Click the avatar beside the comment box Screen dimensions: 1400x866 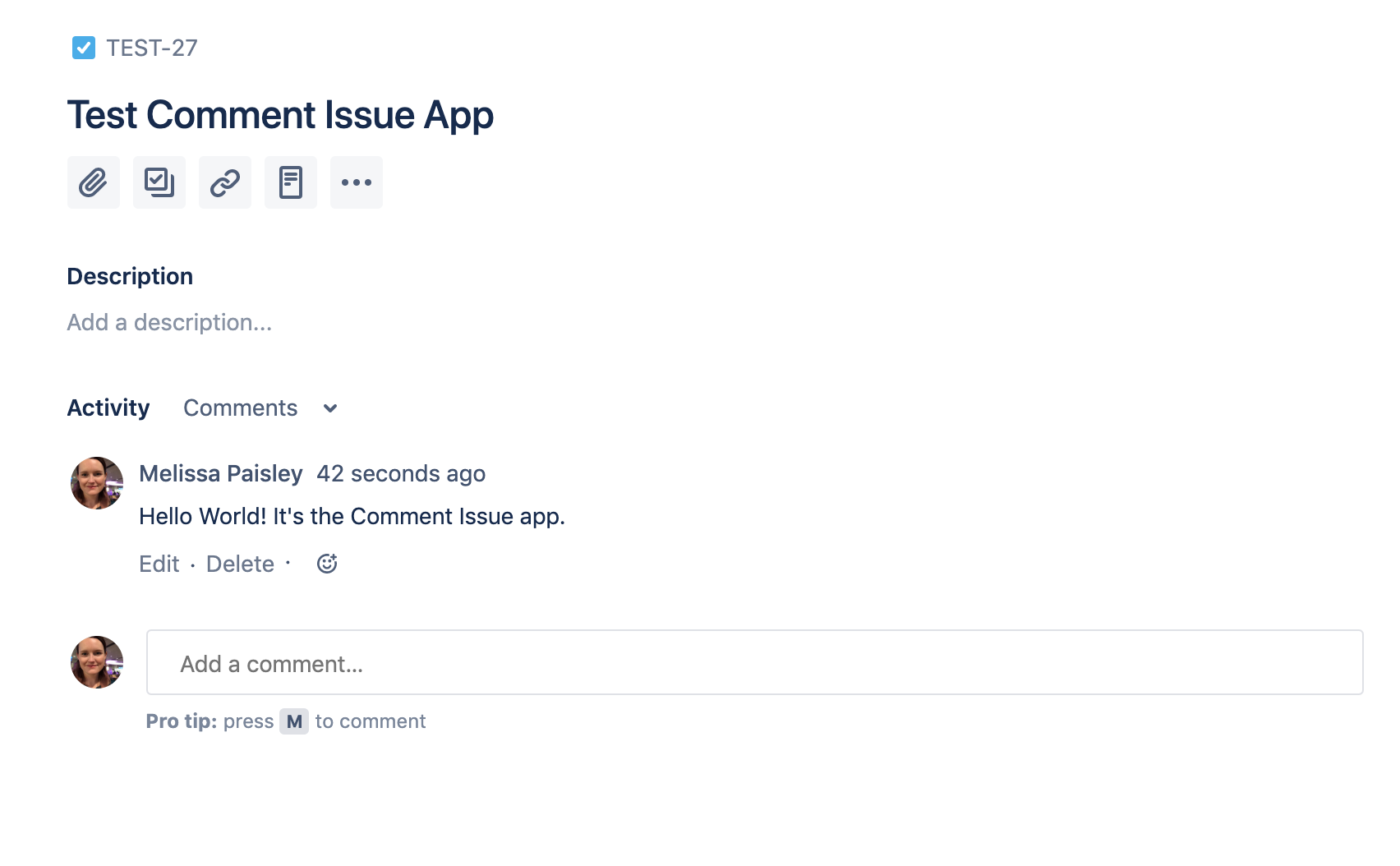[96, 662]
